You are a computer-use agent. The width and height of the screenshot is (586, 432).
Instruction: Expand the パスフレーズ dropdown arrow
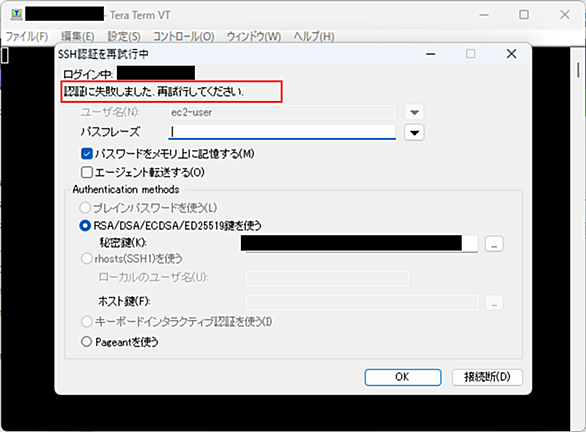coord(414,132)
